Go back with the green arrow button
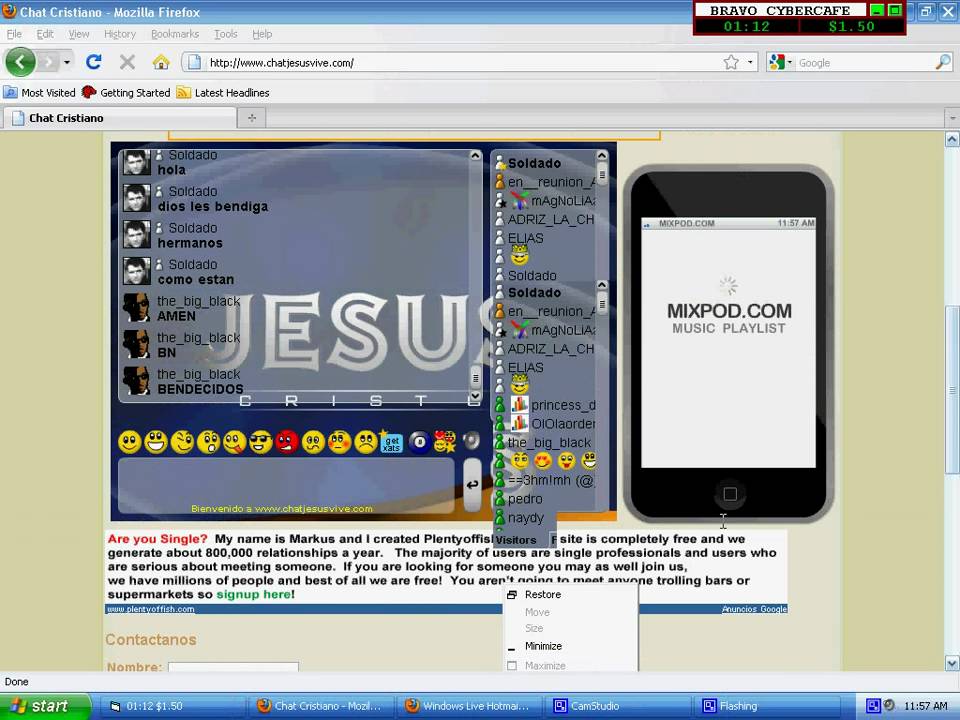Viewport: 960px width, 720px height. (20, 62)
